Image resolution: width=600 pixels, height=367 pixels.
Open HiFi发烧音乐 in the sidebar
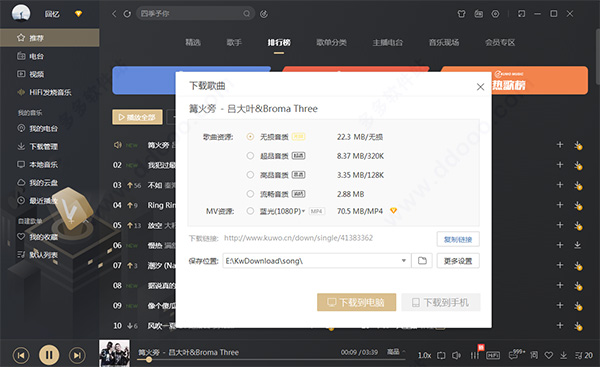pos(50,92)
